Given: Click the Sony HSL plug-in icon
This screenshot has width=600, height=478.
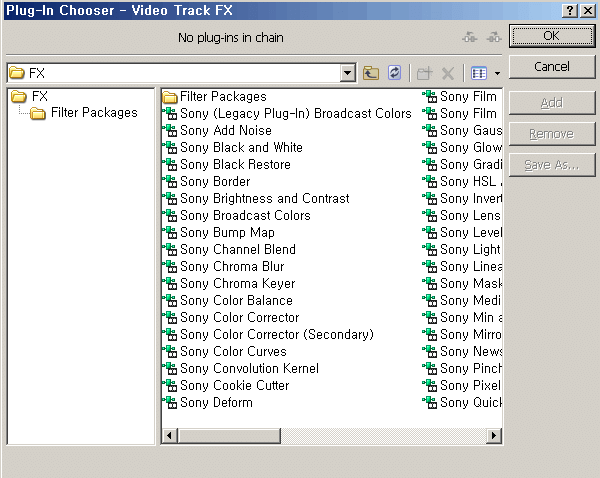Looking at the screenshot, I should point(430,181).
